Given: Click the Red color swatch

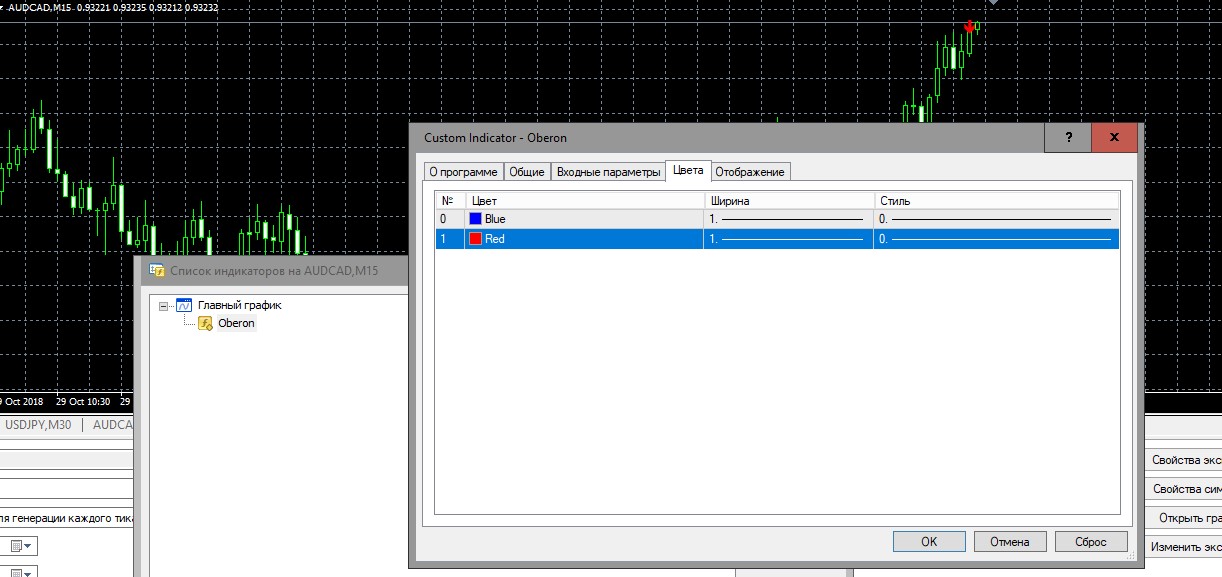Looking at the screenshot, I should [x=476, y=239].
